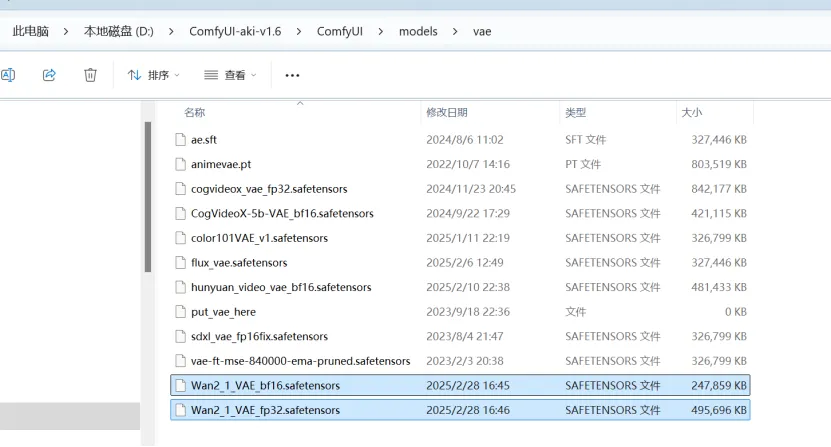This screenshot has height=447, width=831.
Task: Click file icon of color101VAE_v1.safetensors
Action: tap(181, 238)
